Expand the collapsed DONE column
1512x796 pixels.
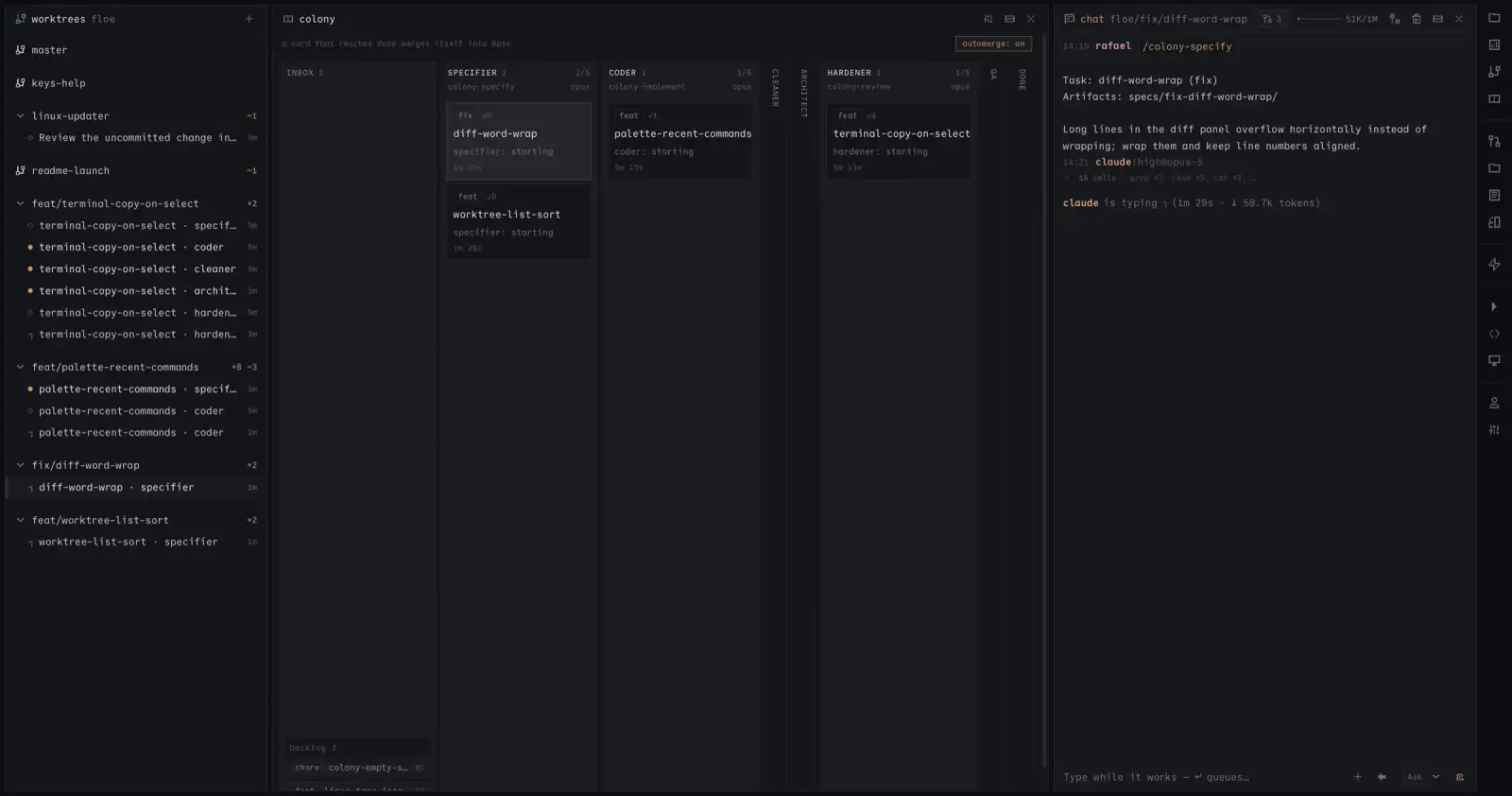click(x=1022, y=79)
